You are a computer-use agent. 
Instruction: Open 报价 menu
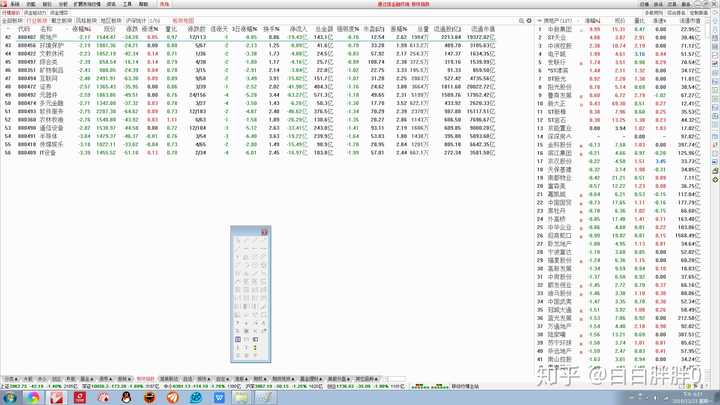click(47, 4)
